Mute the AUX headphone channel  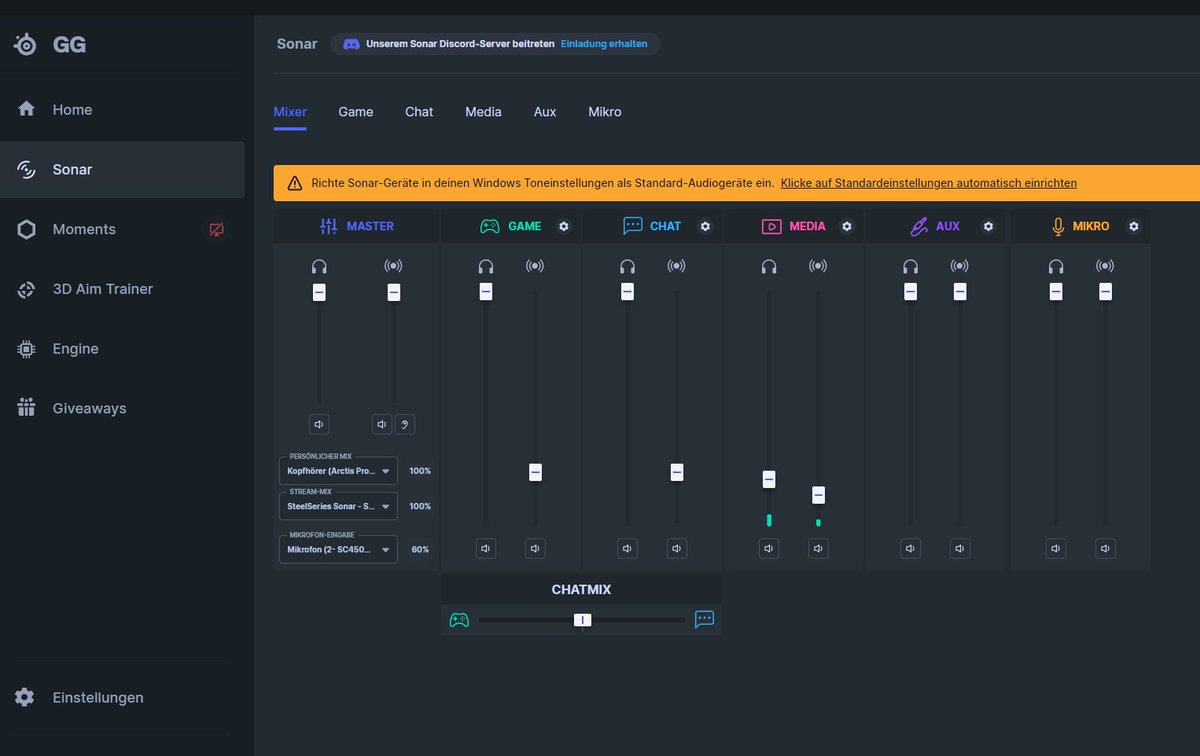tap(910, 548)
